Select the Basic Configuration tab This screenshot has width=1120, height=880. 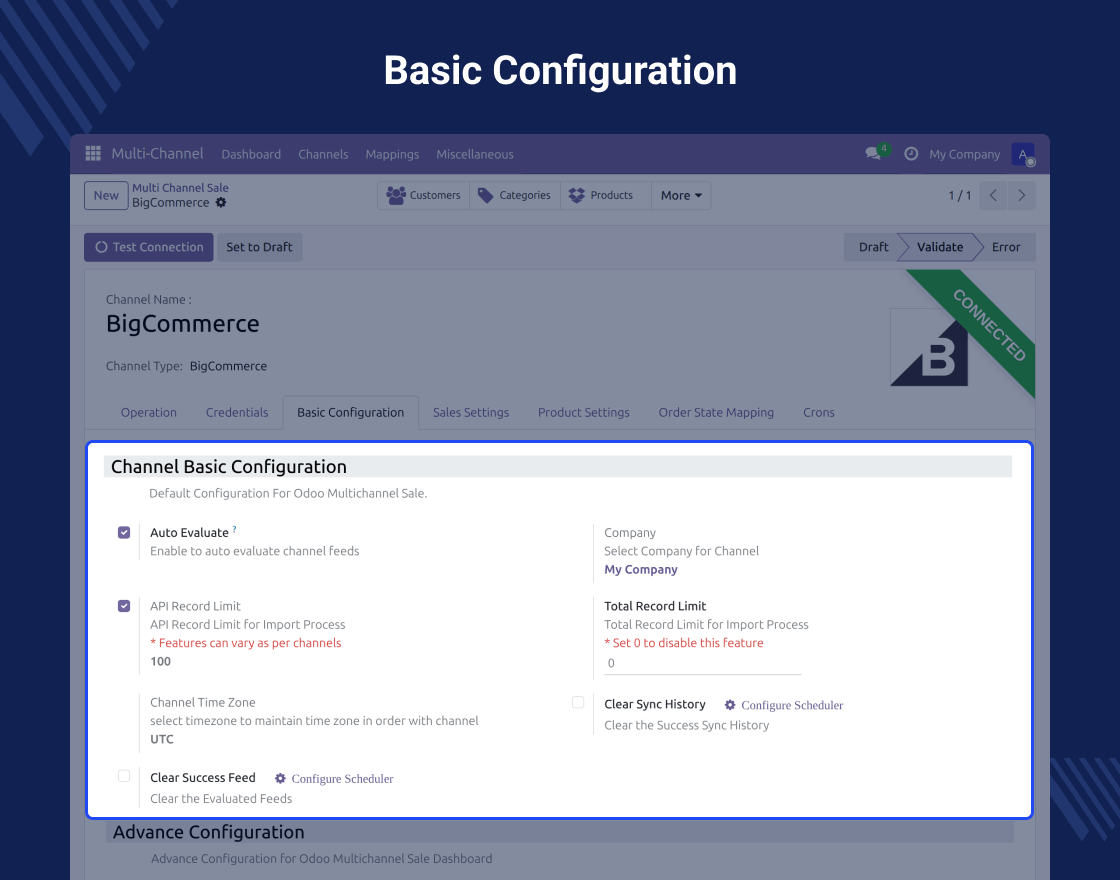tap(351, 413)
